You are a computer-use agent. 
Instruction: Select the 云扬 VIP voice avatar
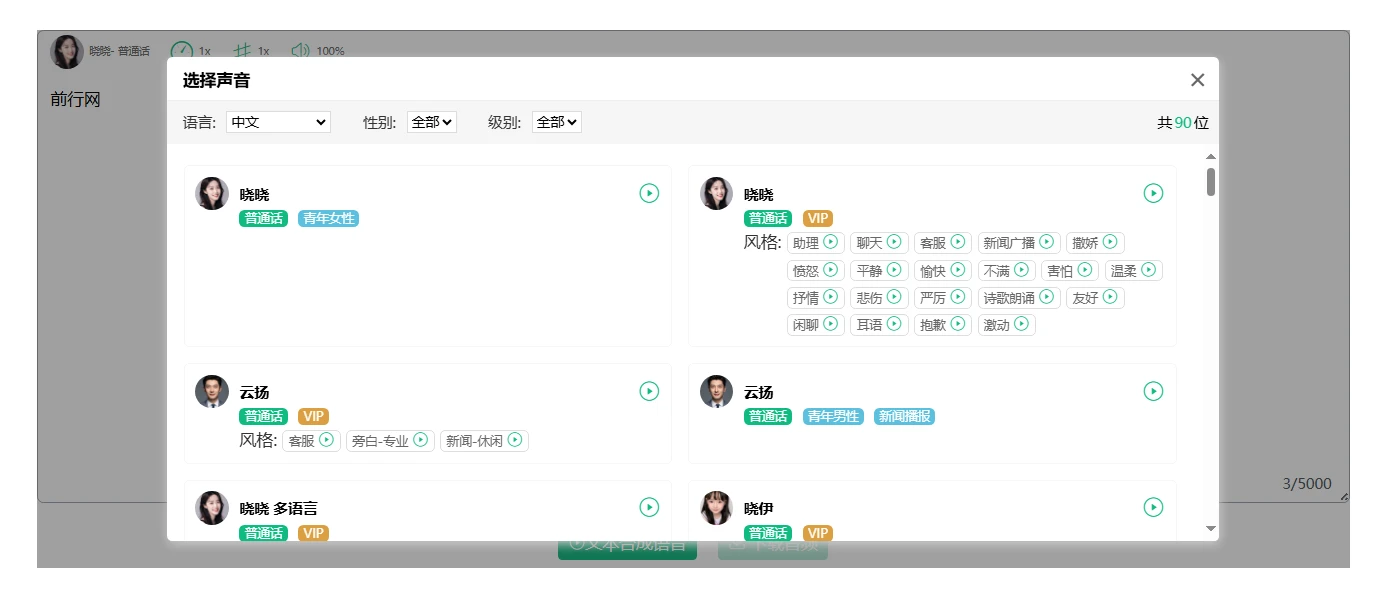click(212, 392)
